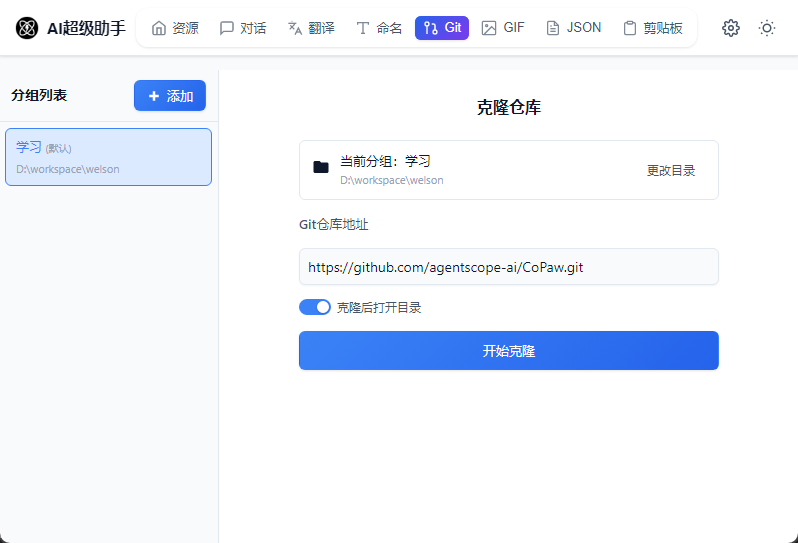
Task: Go to the 命名 naming tab
Action: 379,28
